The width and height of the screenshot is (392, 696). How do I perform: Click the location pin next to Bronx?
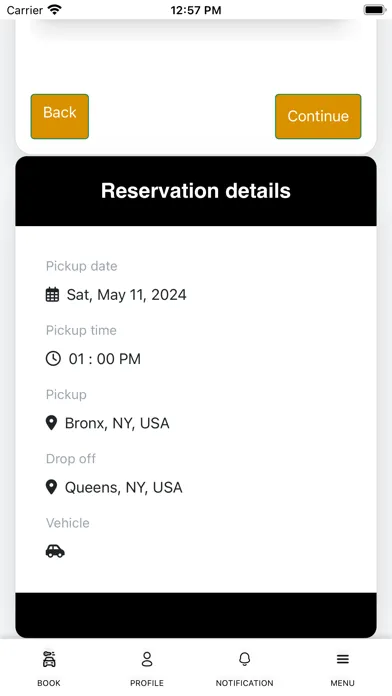coord(51,423)
